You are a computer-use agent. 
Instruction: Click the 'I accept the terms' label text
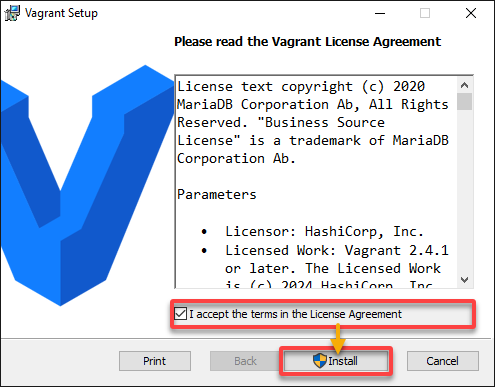(295, 314)
